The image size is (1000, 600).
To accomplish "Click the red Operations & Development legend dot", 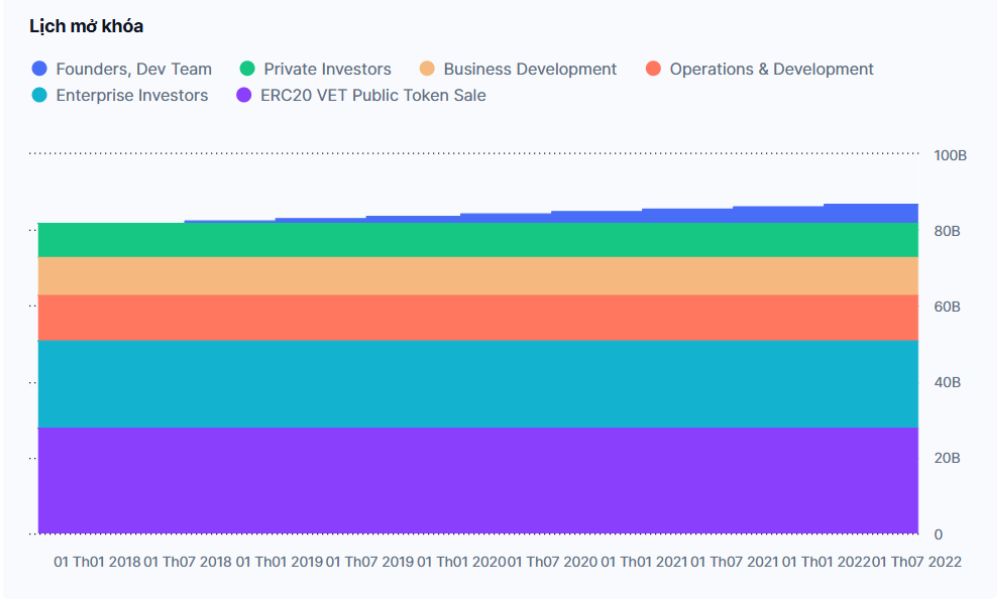I will (x=653, y=69).
